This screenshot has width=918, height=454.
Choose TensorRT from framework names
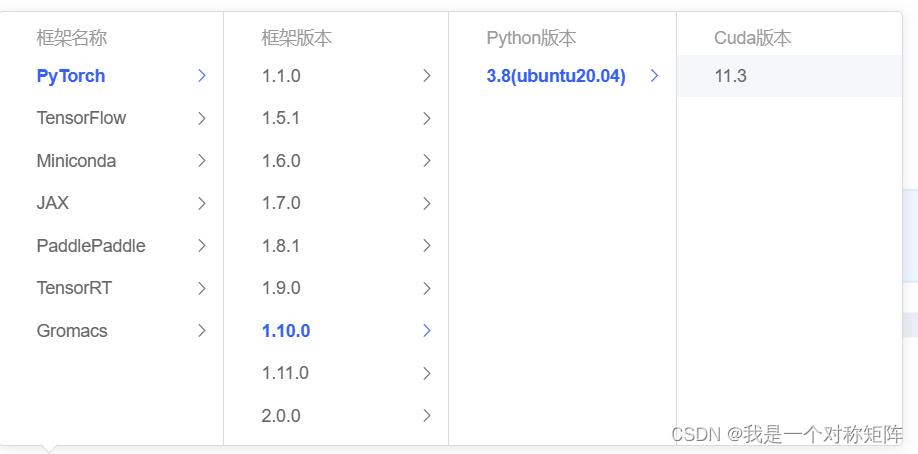74,288
